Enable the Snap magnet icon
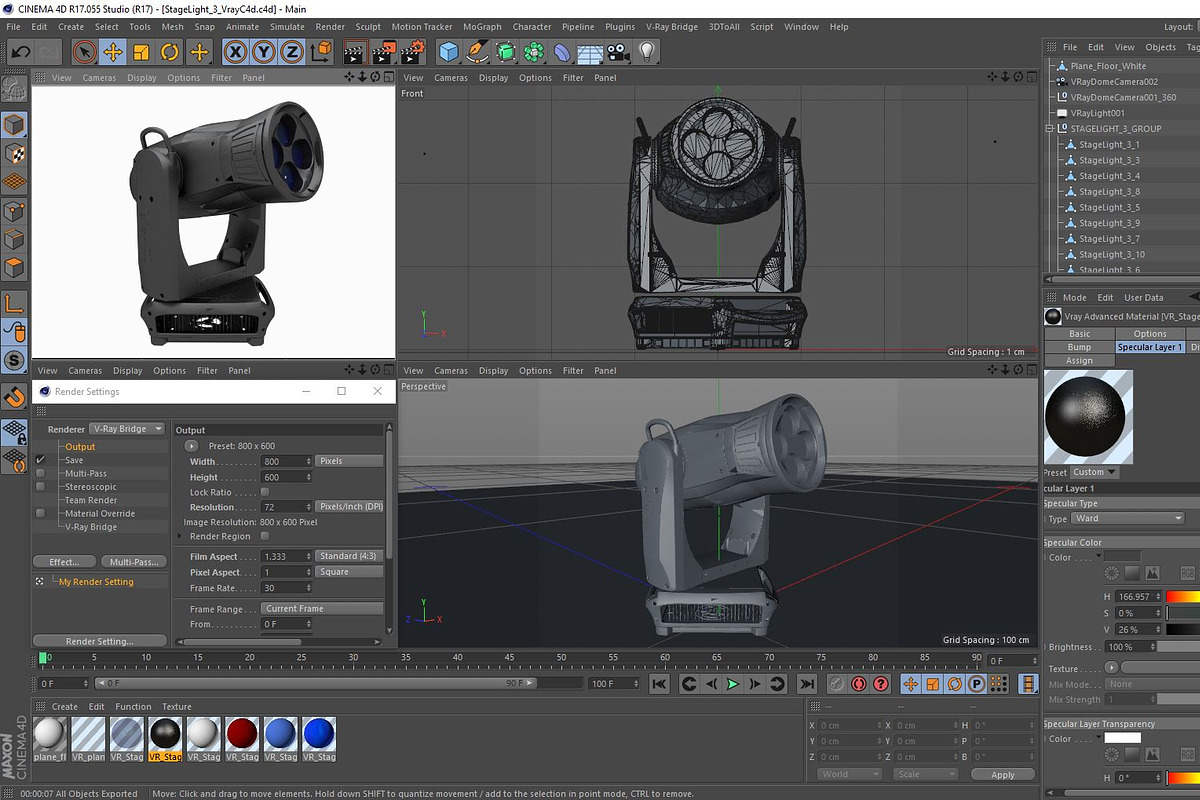Viewport: 1200px width, 800px height. coord(14,396)
